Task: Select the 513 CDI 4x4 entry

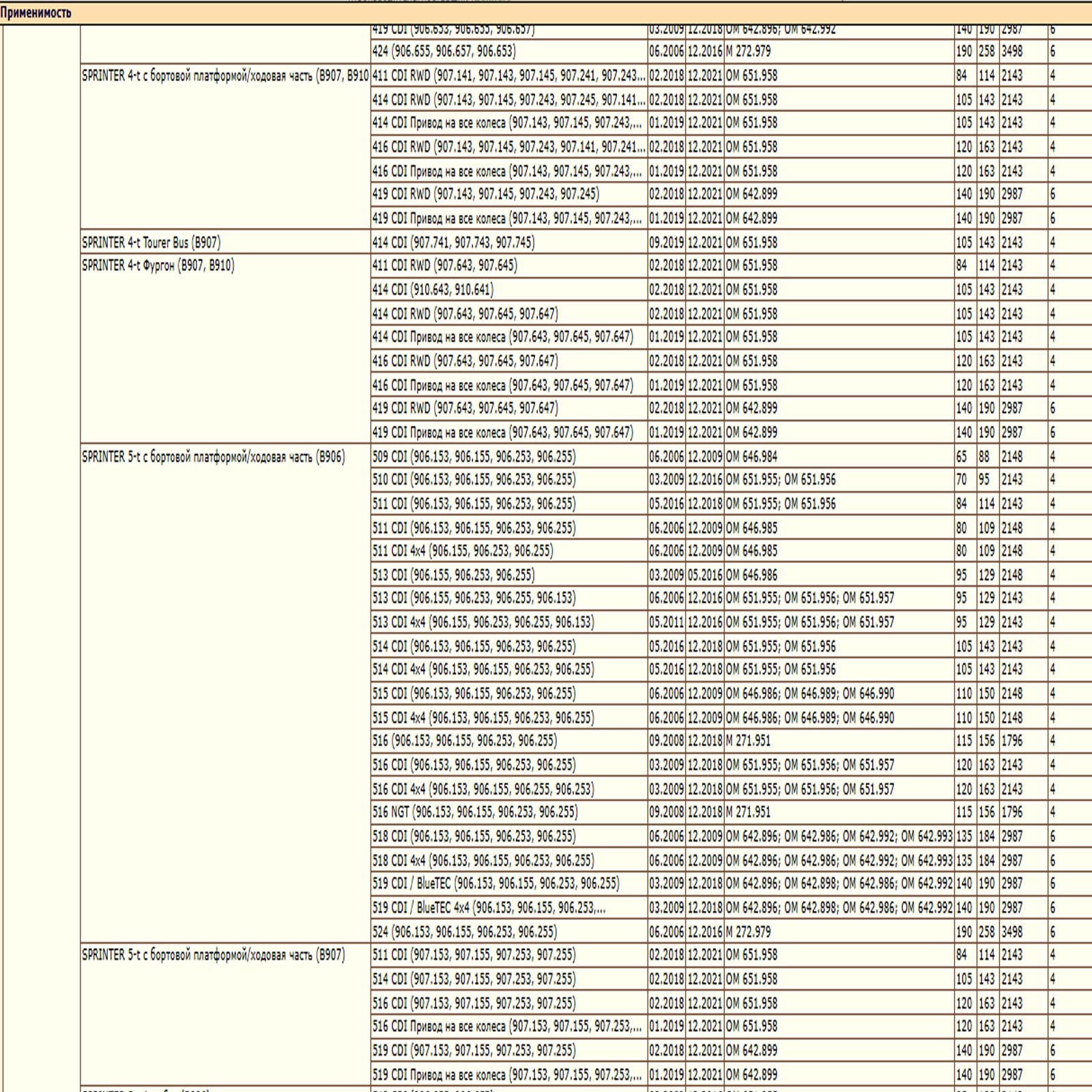Action: [x=483, y=622]
